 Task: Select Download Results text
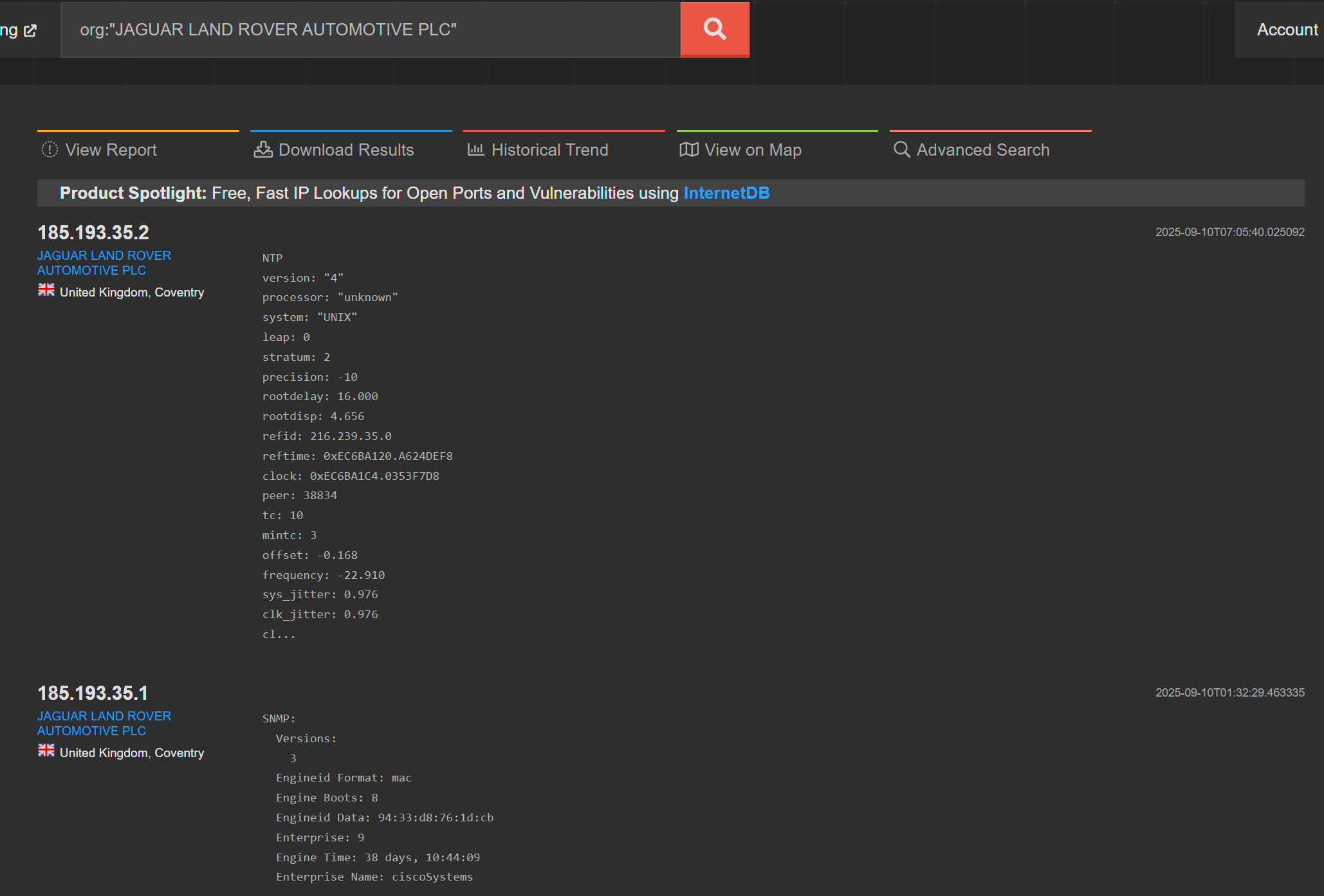click(x=346, y=150)
